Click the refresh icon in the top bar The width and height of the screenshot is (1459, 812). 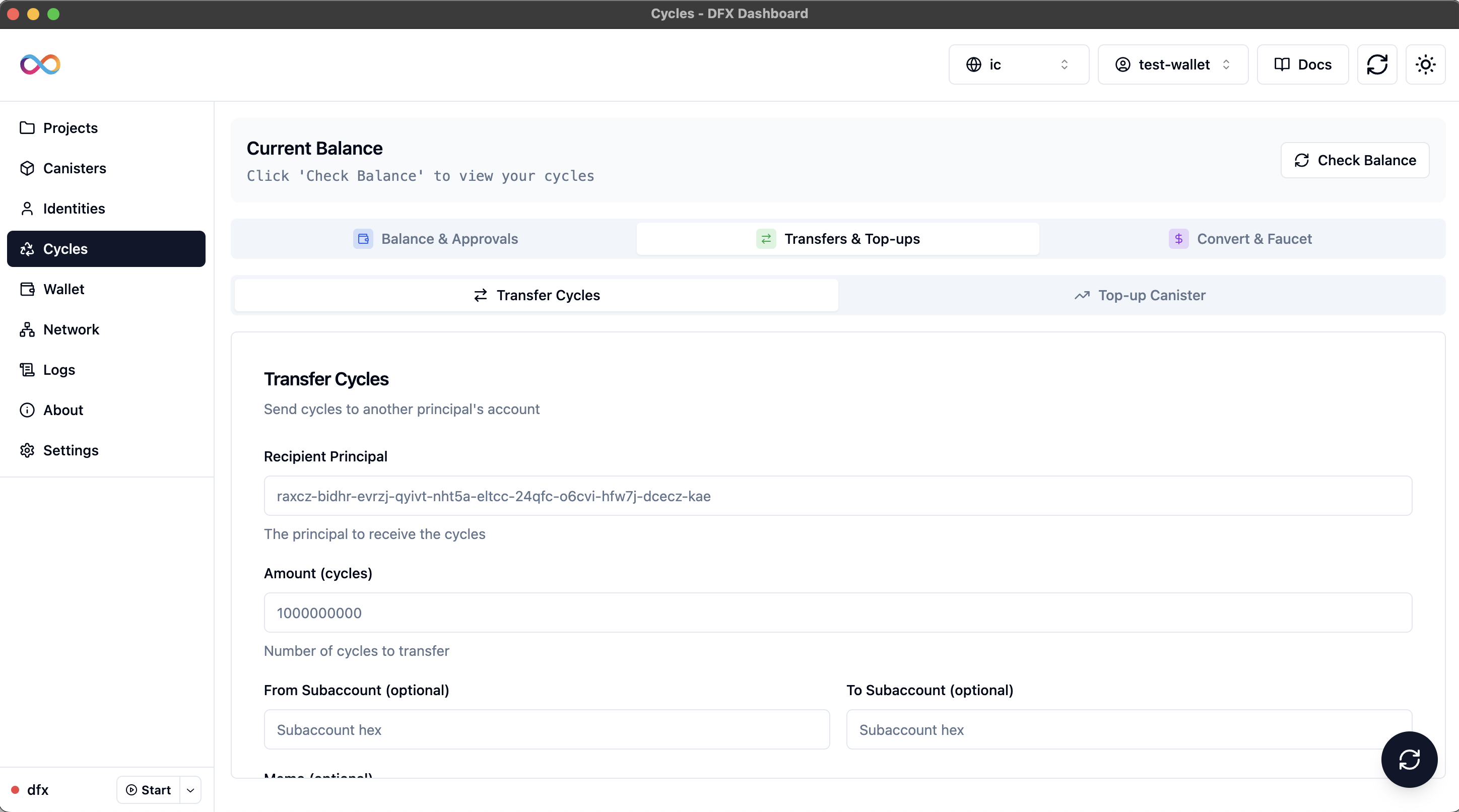pyautogui.click(x=1377, y=64)
